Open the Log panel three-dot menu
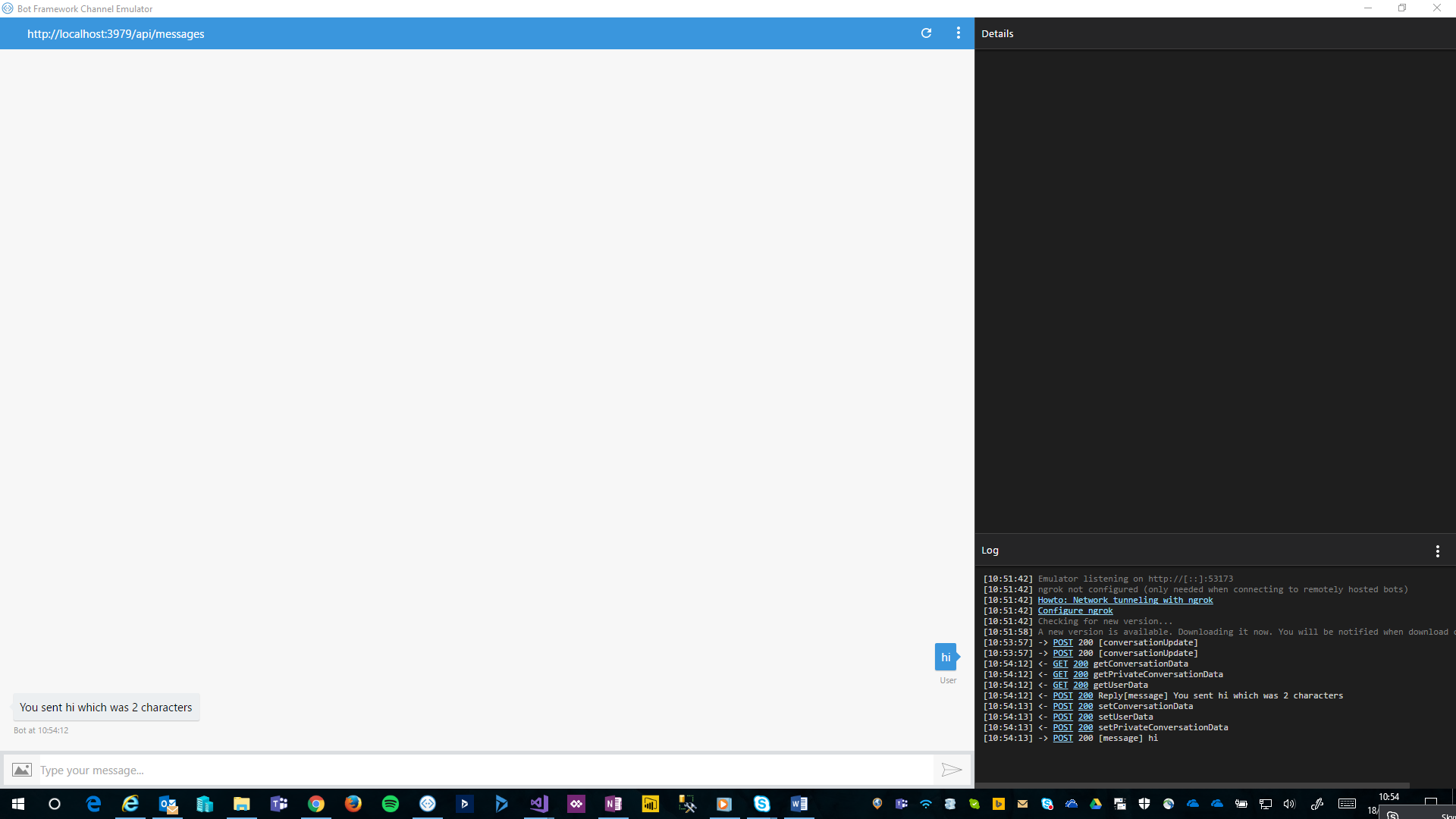This screenshot has height=819, width=1456. click(x=1437, y=551)
